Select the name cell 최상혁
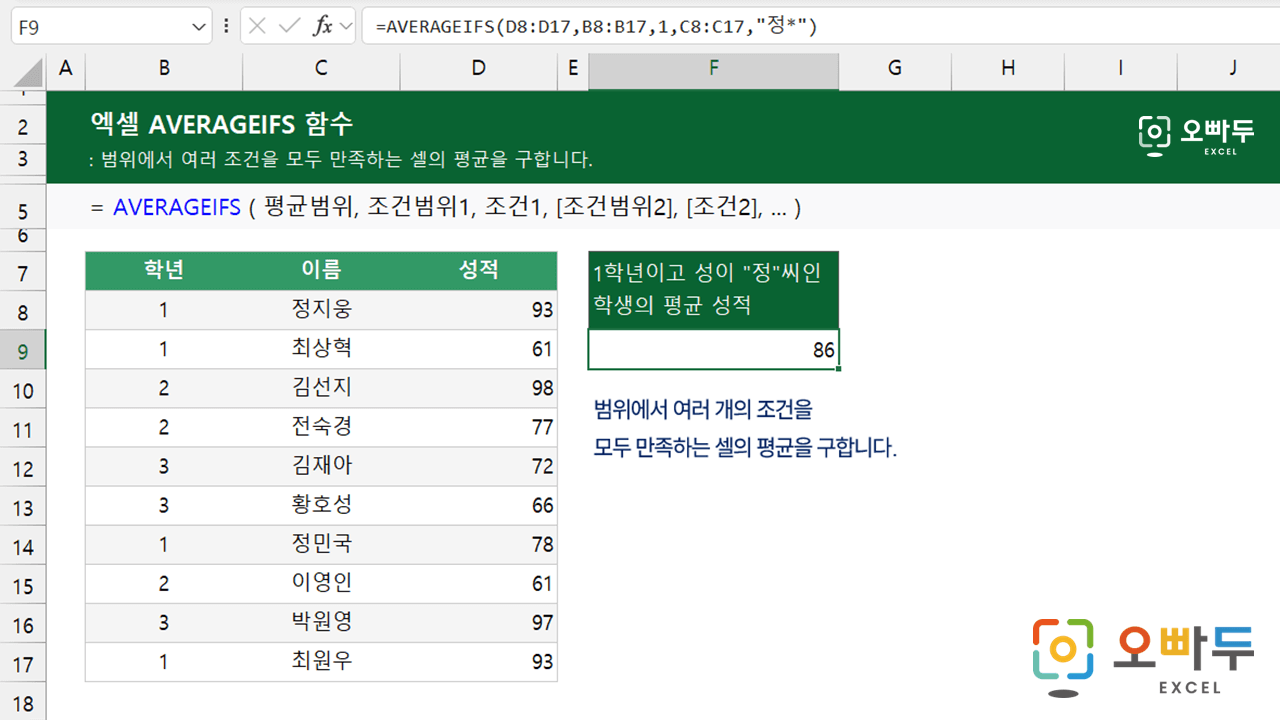 [x=321, y=348]
